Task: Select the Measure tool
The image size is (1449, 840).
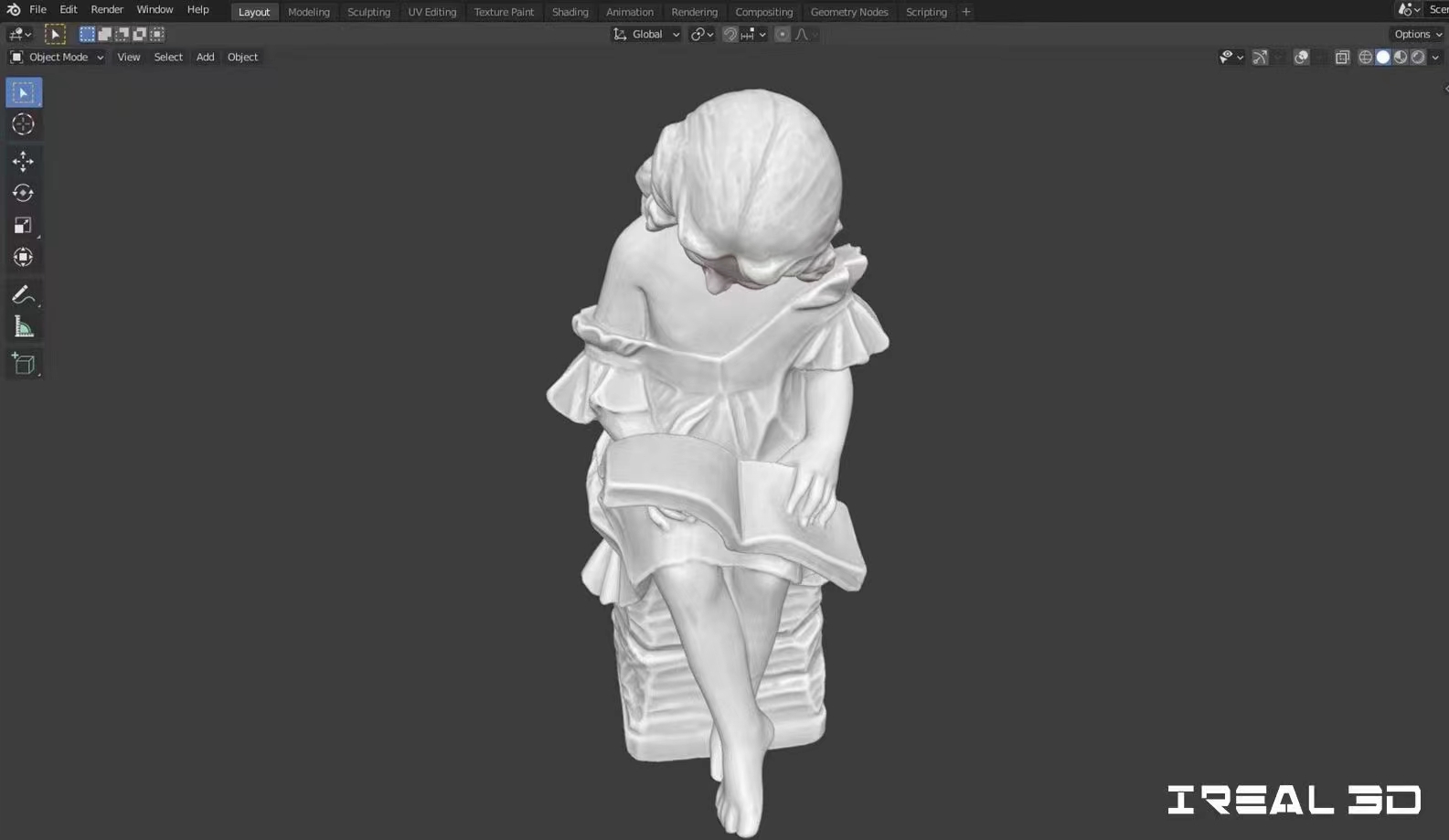Action: [24, 326]
